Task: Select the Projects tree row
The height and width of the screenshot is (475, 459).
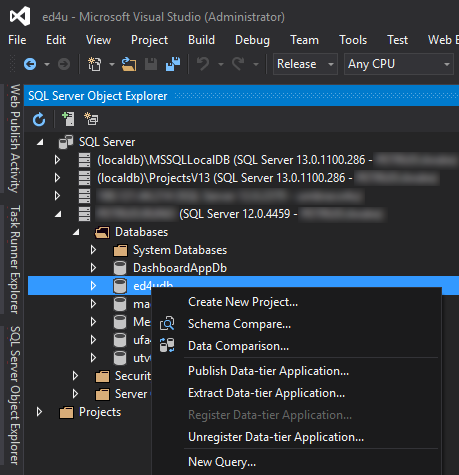Action: [90, 412]
